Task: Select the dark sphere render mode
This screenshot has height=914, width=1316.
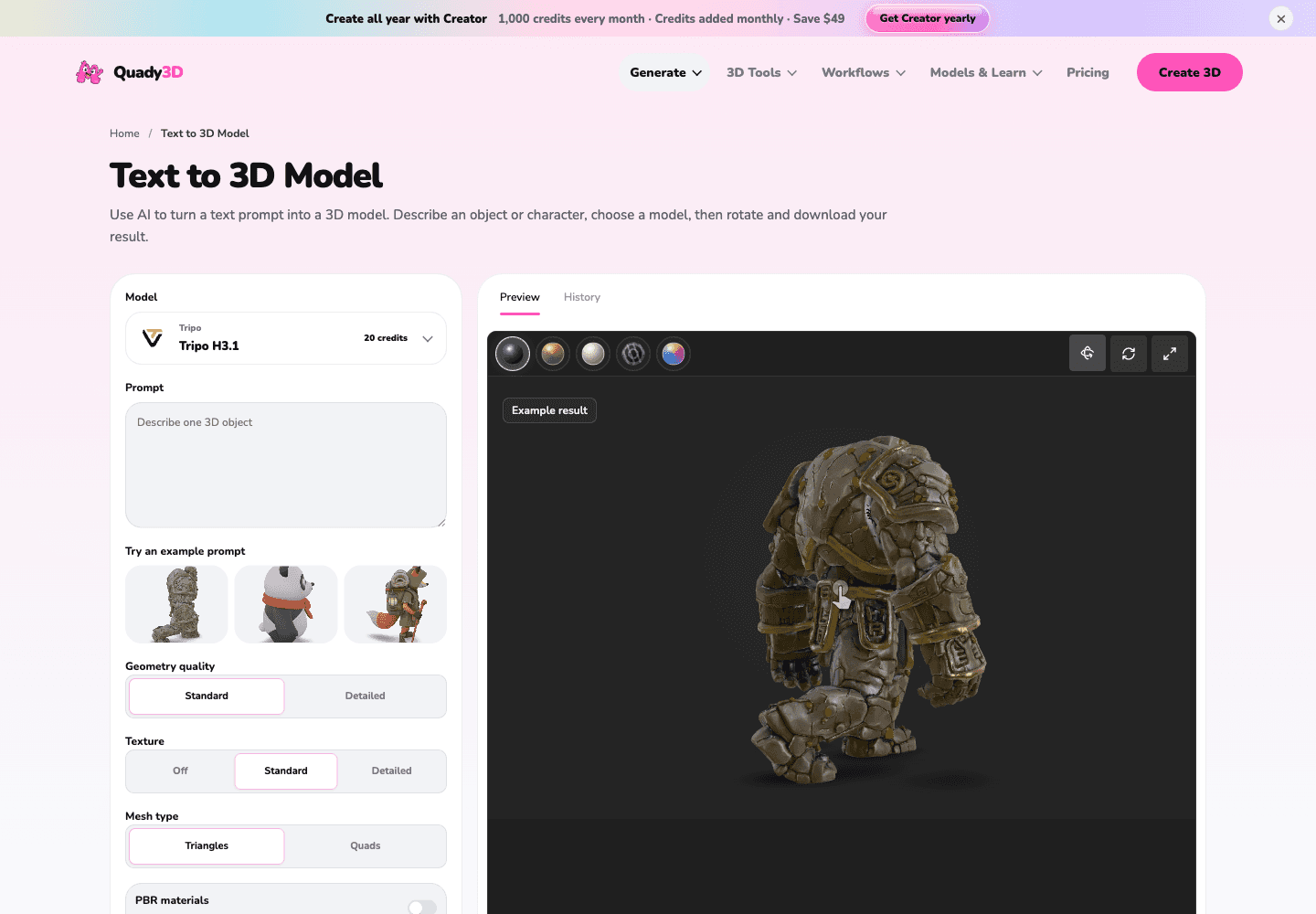Action: point(513,354)
